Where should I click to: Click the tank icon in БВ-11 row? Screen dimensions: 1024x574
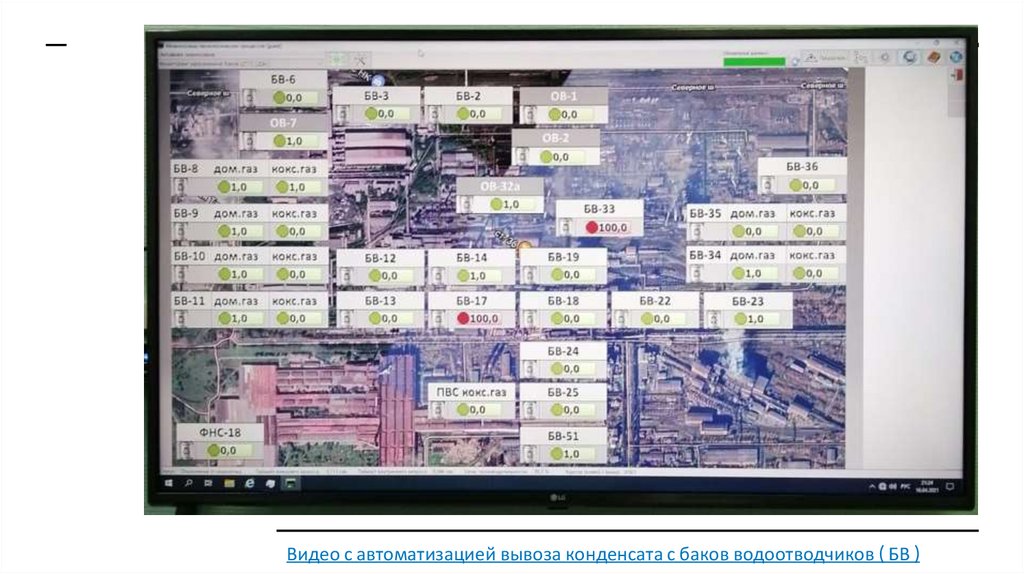181,318
